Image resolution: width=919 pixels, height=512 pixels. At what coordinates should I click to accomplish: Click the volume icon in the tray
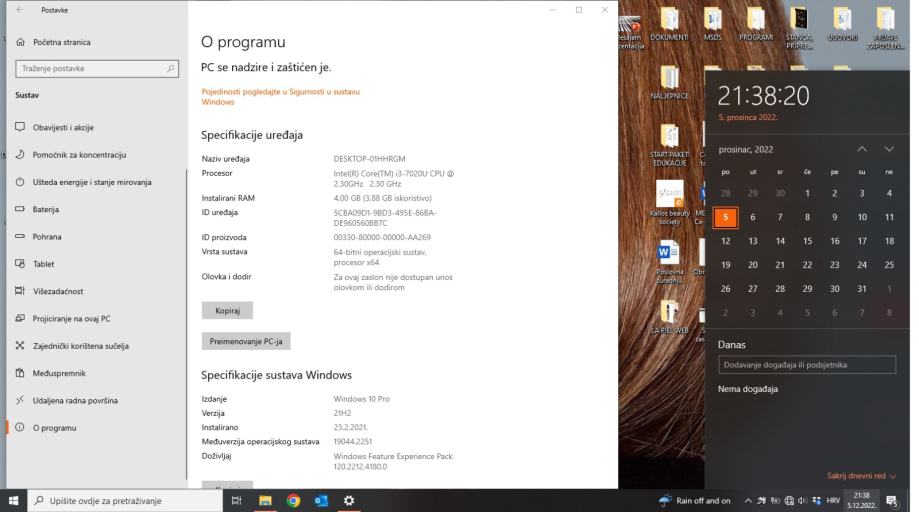tap(803, 501)
